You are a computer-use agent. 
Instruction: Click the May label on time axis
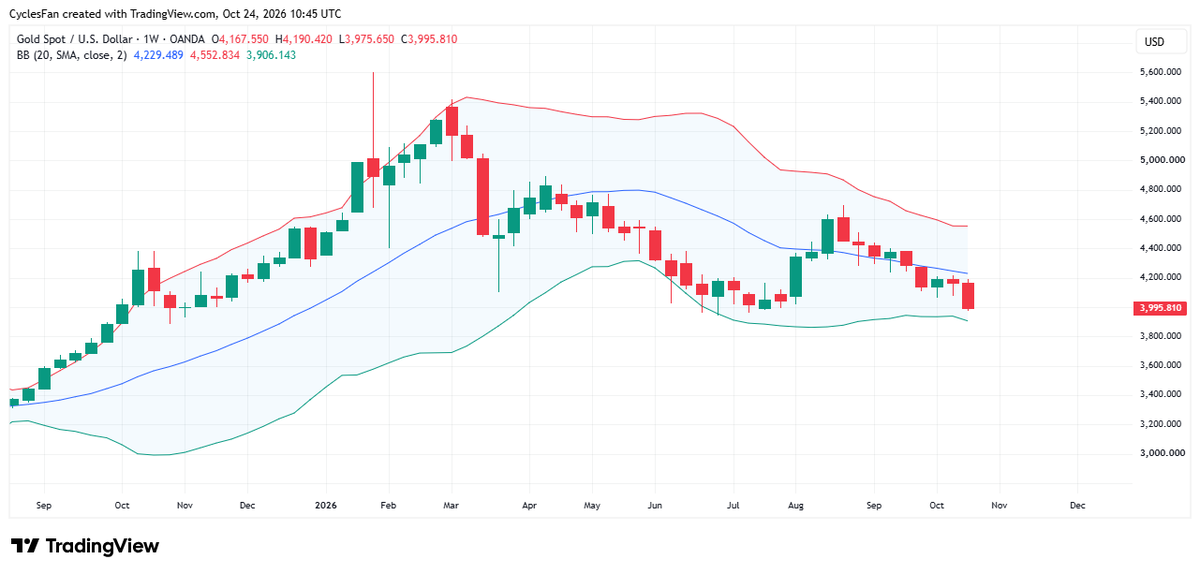[592, 506]
